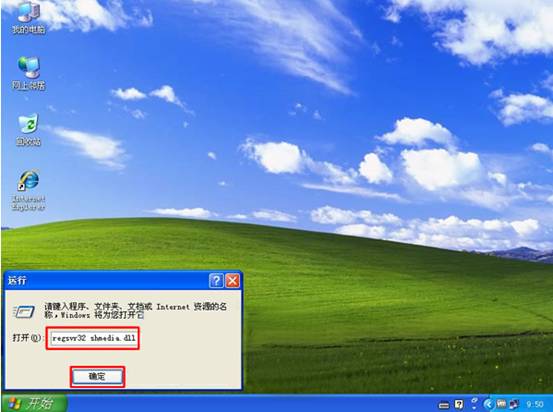Close the Run dialog with X
This screenshot has width=553, height=412.
point(233,281)
